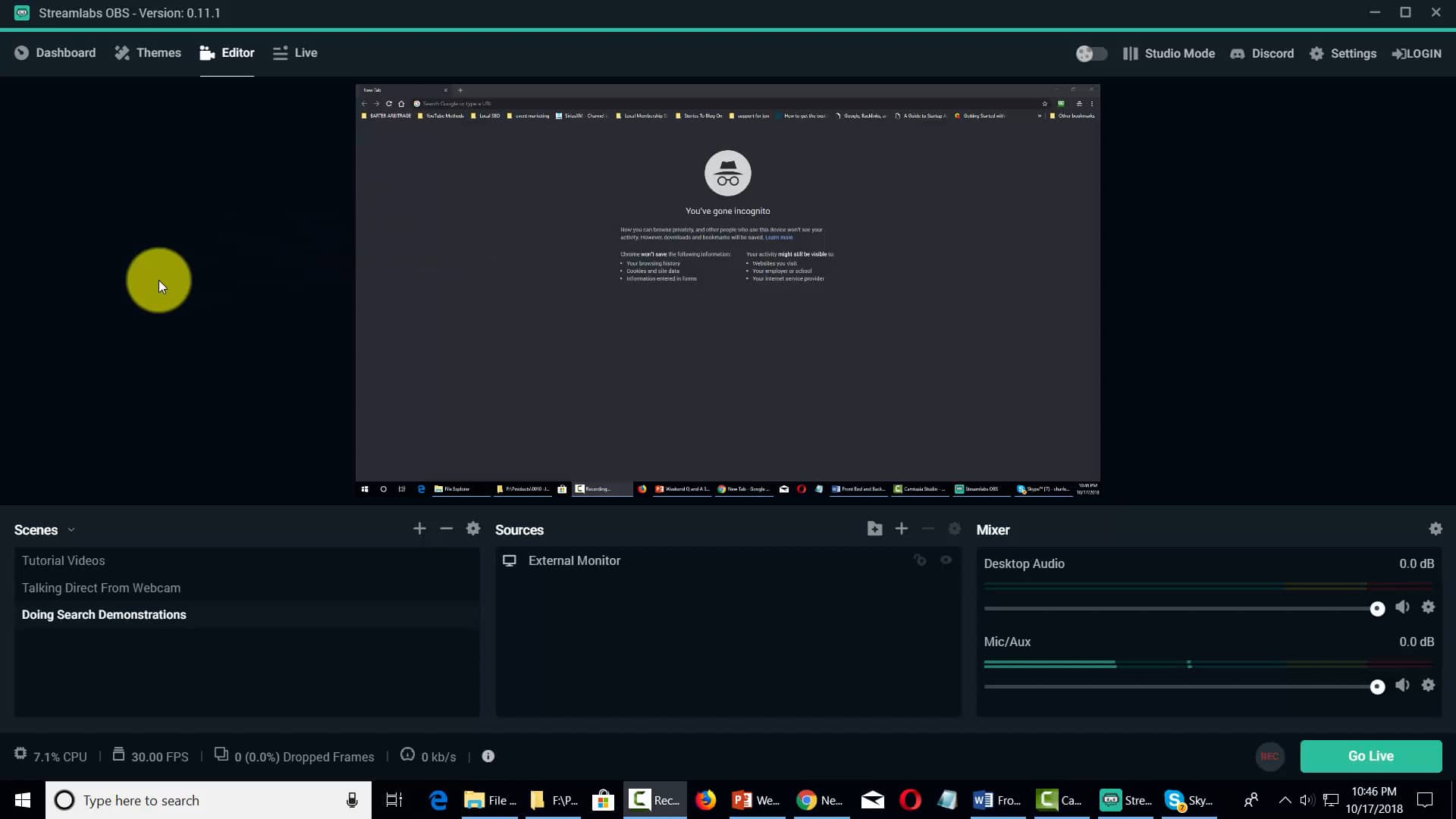Open Mixer advanced audio settings gear

(x=1435, y=529)
